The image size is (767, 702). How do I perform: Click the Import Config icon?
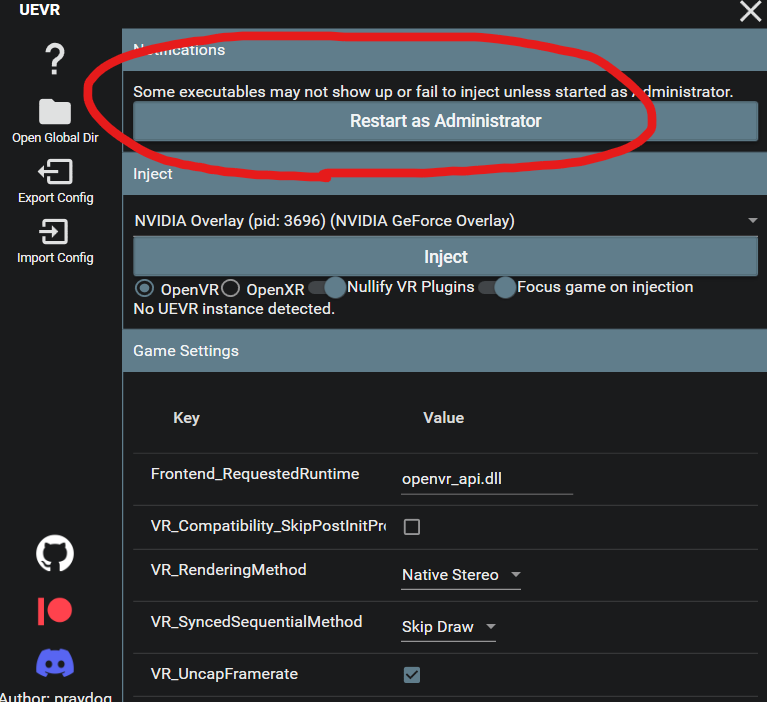coord(54,231)
